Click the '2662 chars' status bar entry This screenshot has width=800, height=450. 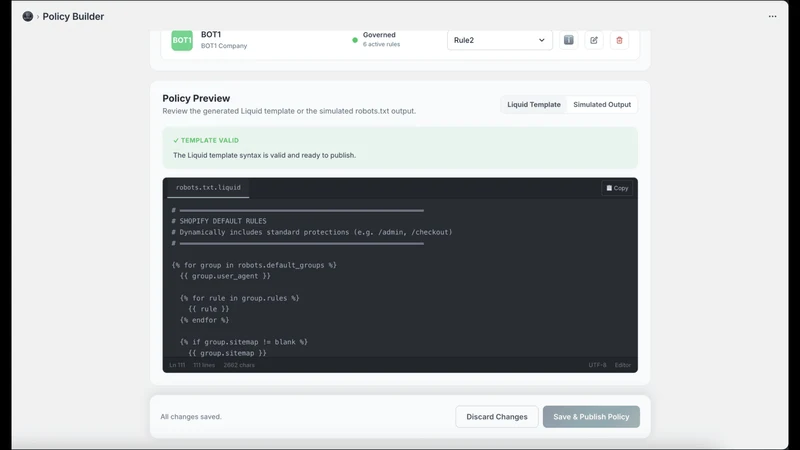(239, 365)
